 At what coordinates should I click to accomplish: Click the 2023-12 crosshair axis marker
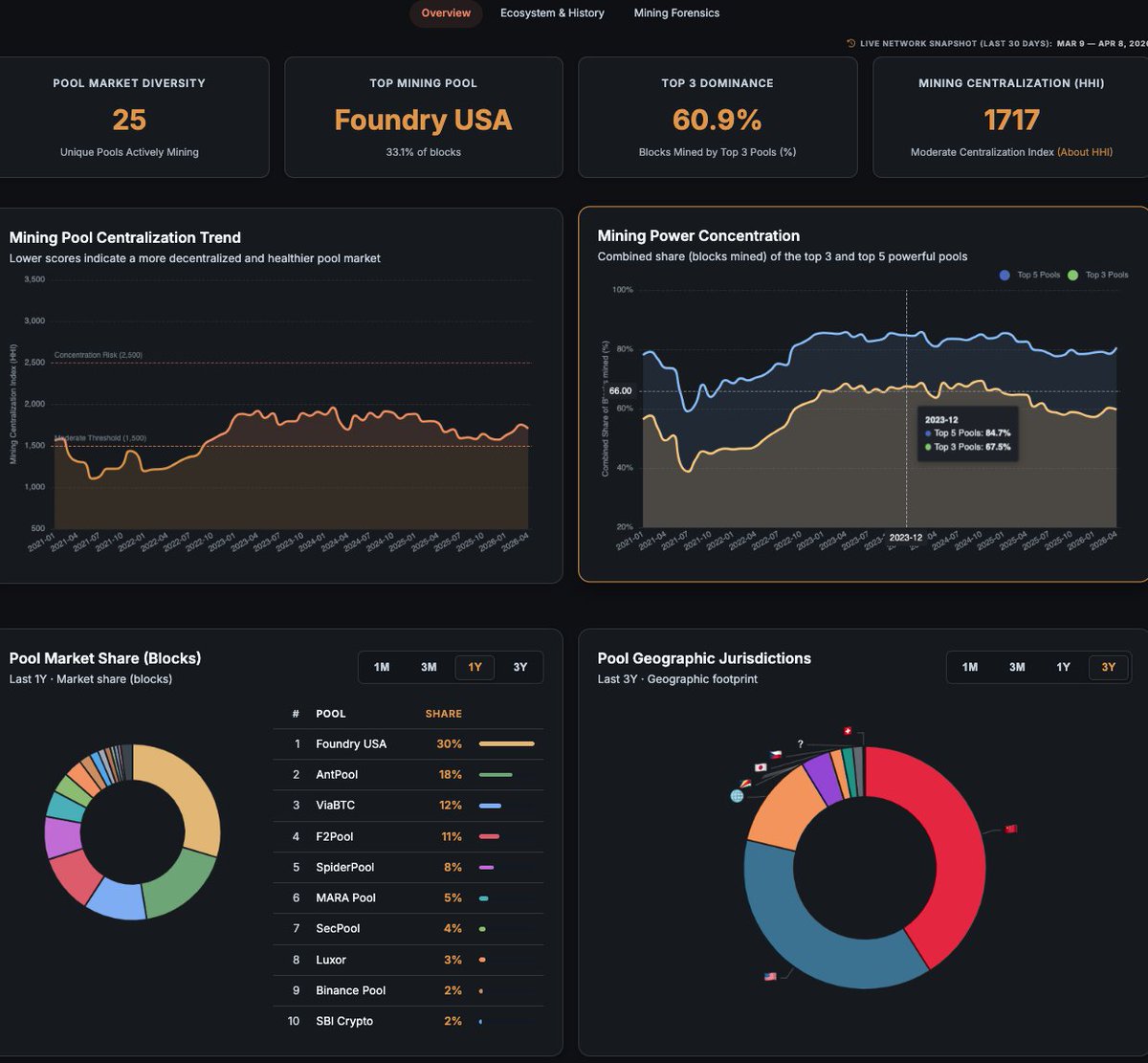pyautogui.click(x=906, y=538)
